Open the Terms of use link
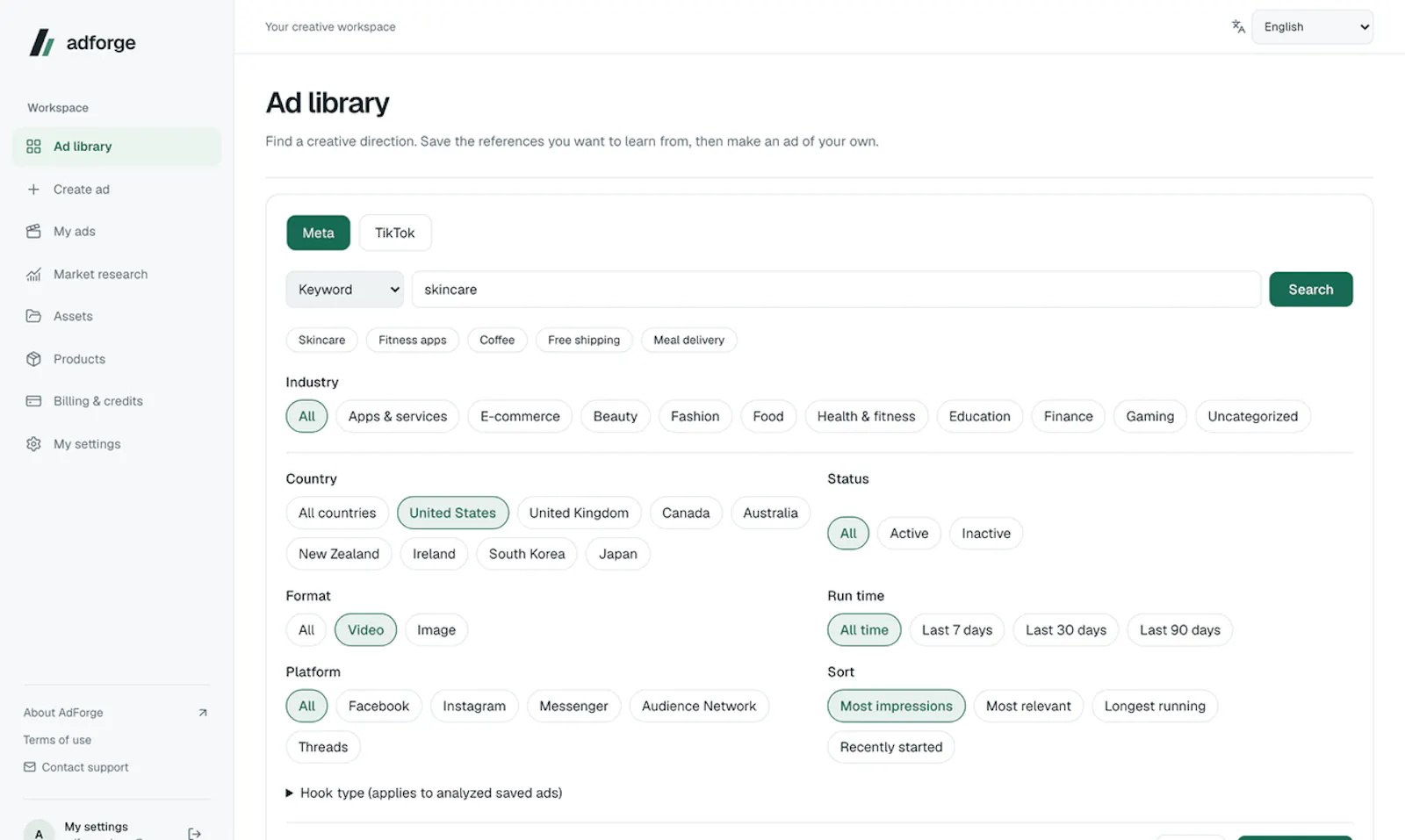 point(57,740)
